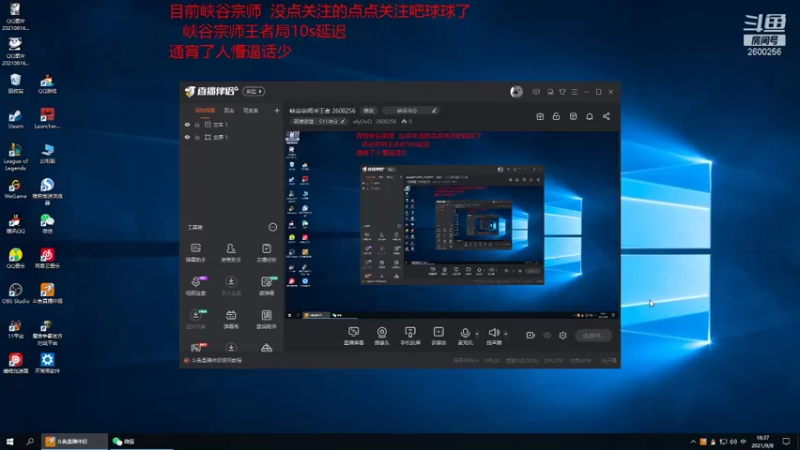Open the QQ音乐 desktop icon
The width and height of the screenshot is (800, 450).
click(15, 258)
